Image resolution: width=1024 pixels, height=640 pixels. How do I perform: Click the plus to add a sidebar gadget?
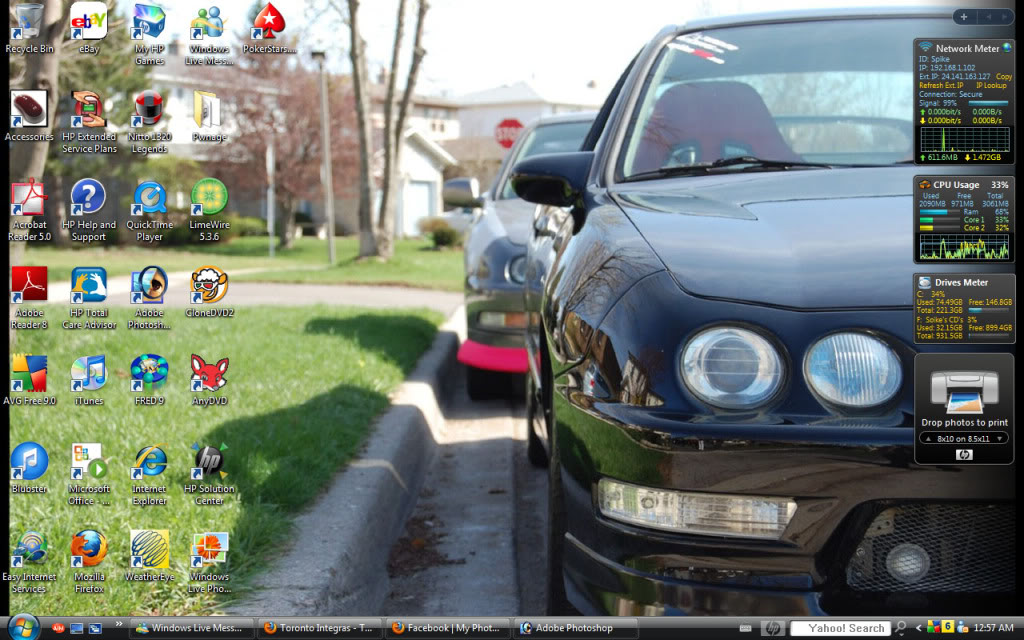point(963,16)
